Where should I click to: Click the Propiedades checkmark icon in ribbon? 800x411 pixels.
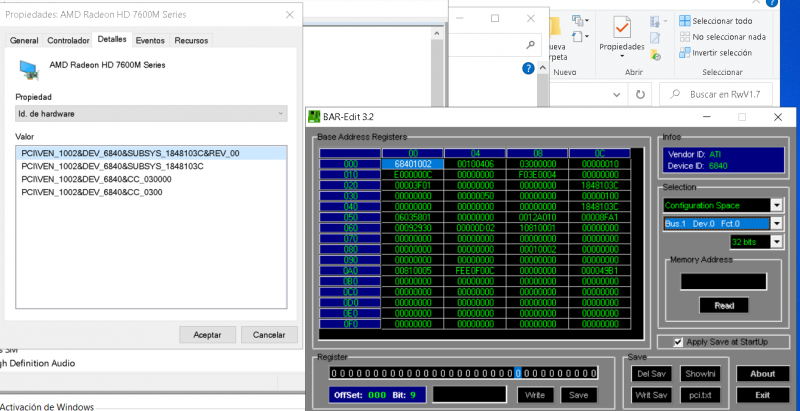tap(621, 26)
